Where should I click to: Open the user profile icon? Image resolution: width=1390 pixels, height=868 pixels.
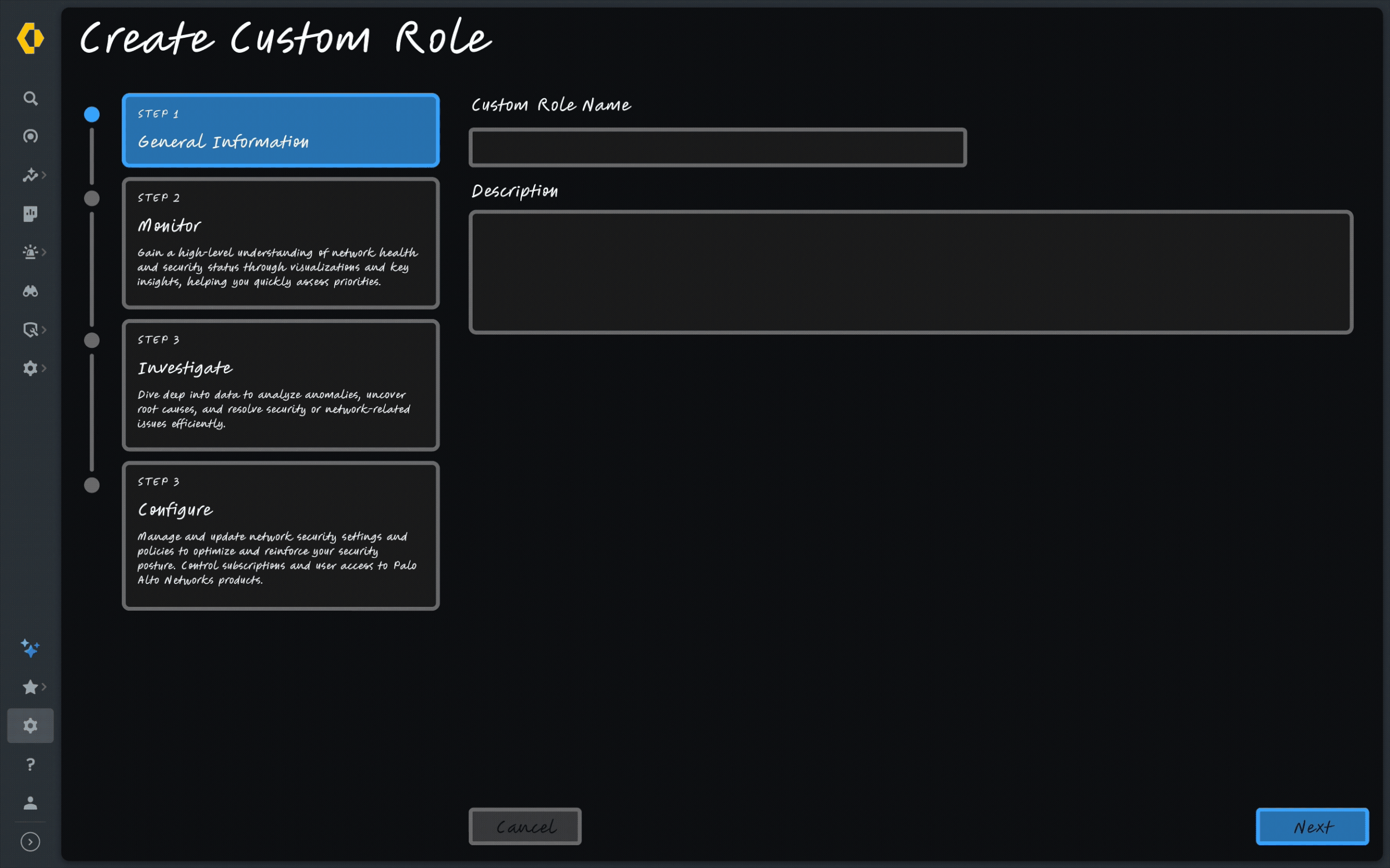pyautogui.click(x=31, y=802)
